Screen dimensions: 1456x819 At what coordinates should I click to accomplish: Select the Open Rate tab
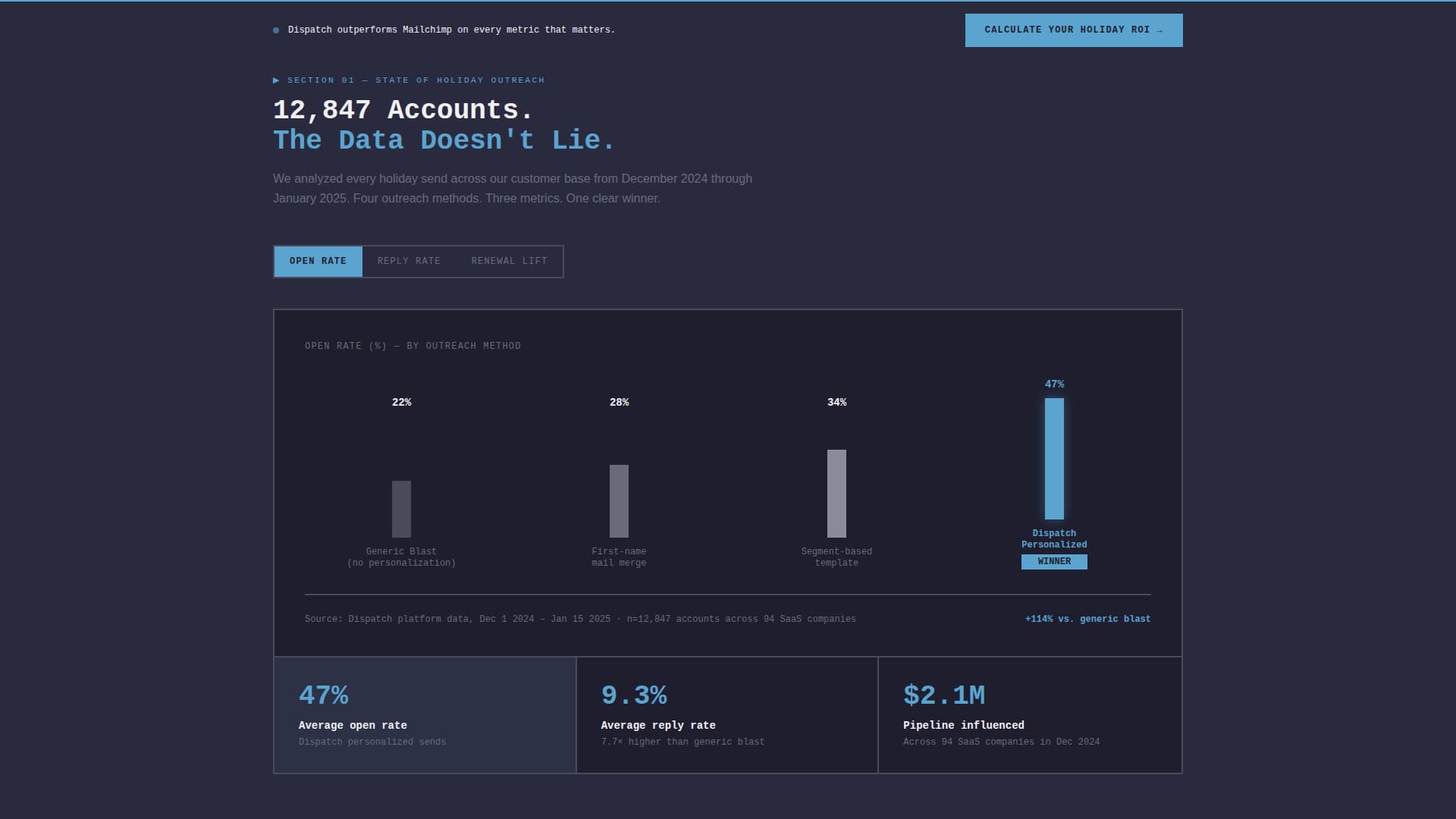click(318, 262)
